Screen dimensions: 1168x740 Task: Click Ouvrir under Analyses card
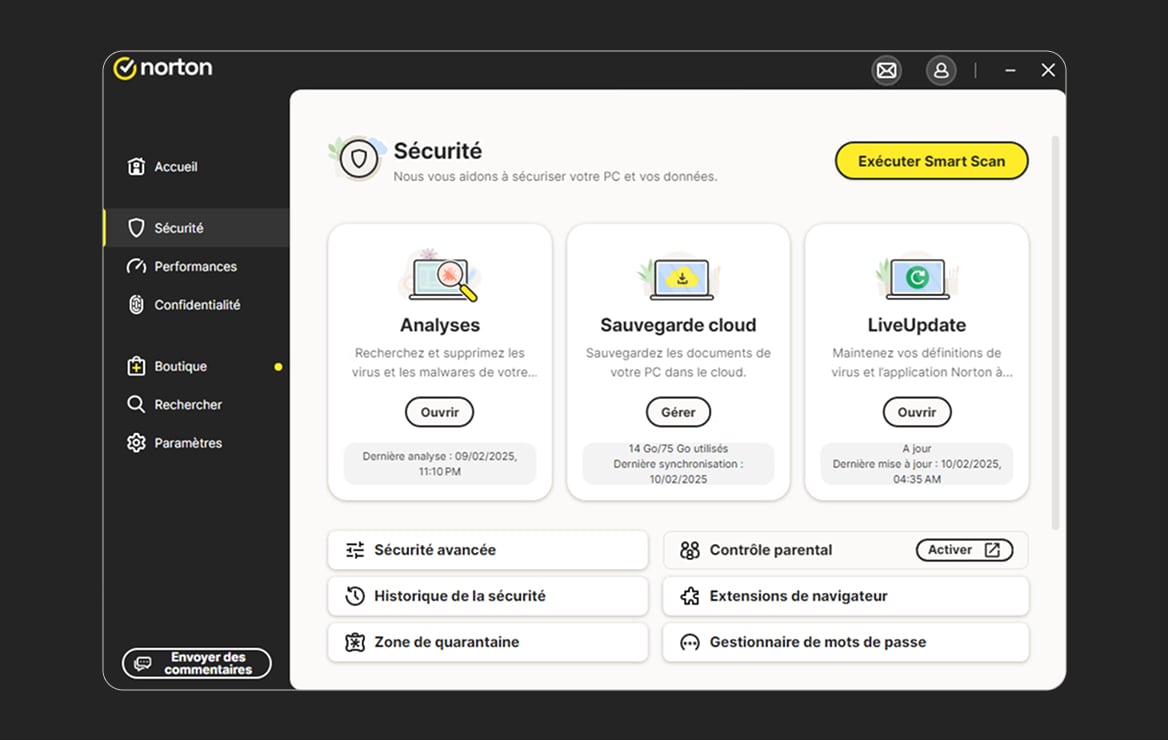(x=439, y=412)
